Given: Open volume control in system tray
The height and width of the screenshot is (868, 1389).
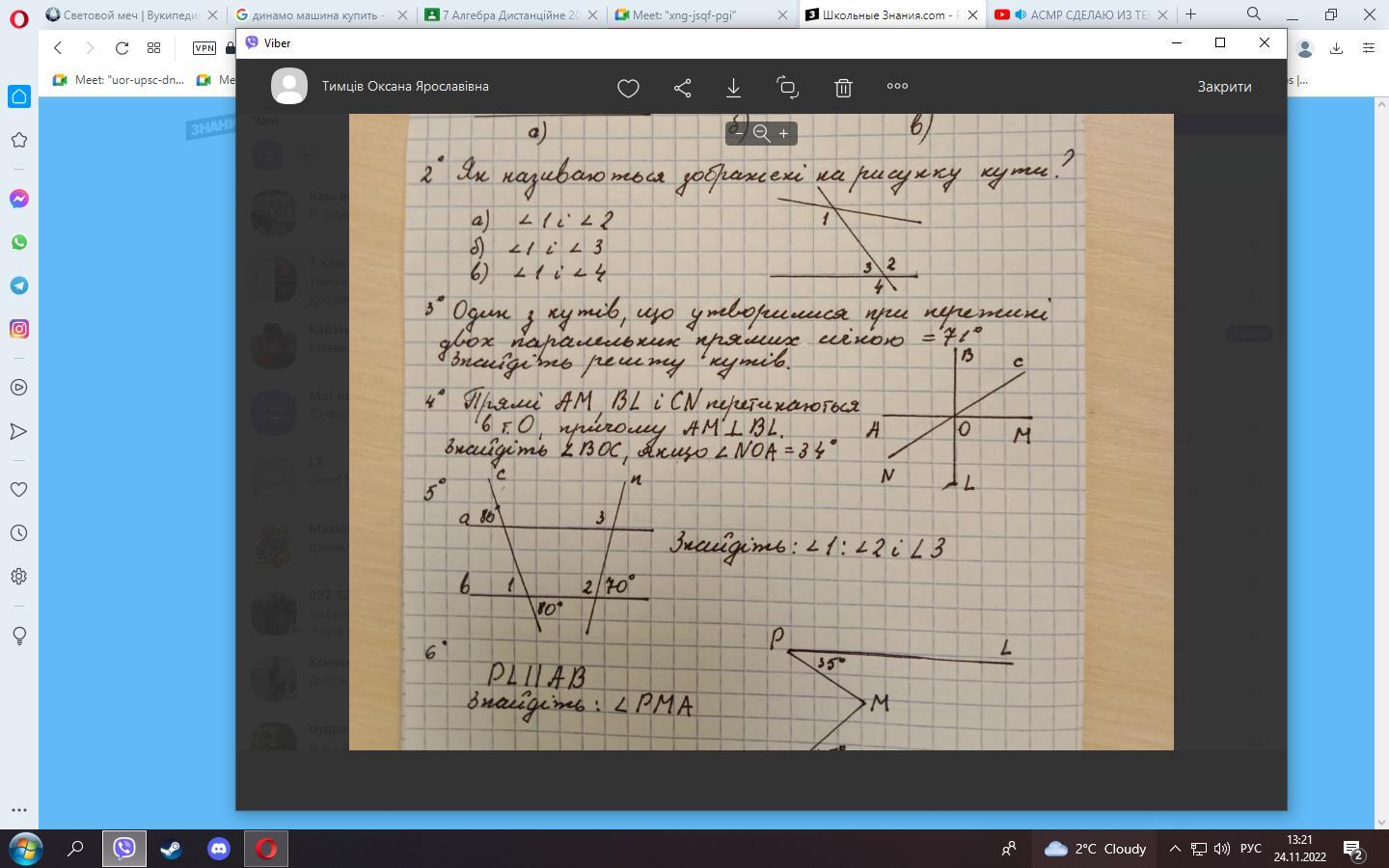Looking at the screenshot, I should 1222,849.
